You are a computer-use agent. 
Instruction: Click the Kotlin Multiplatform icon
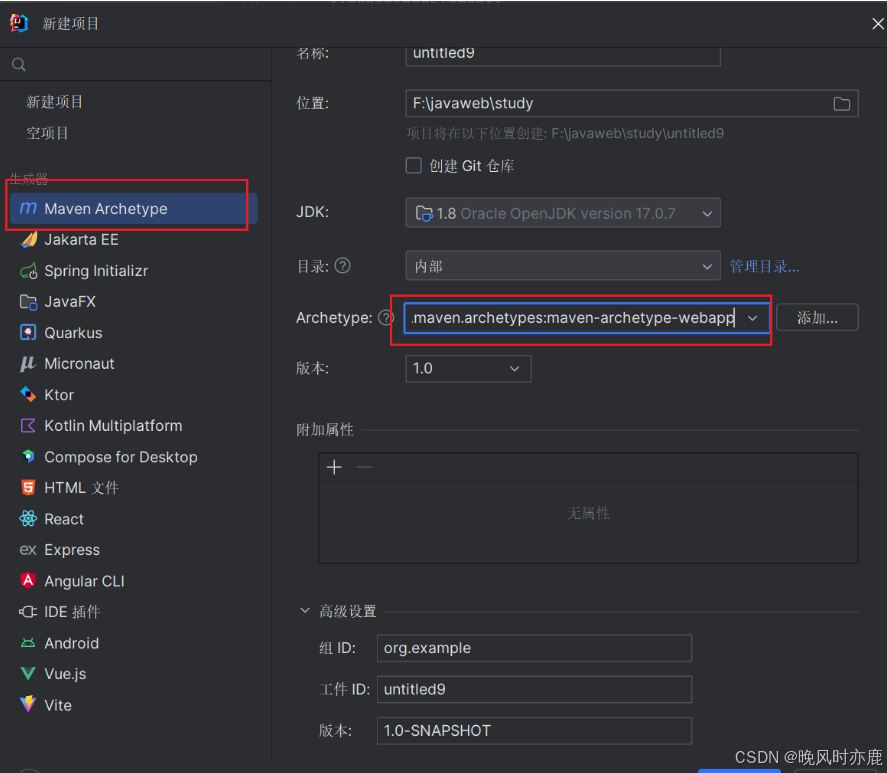28,426
